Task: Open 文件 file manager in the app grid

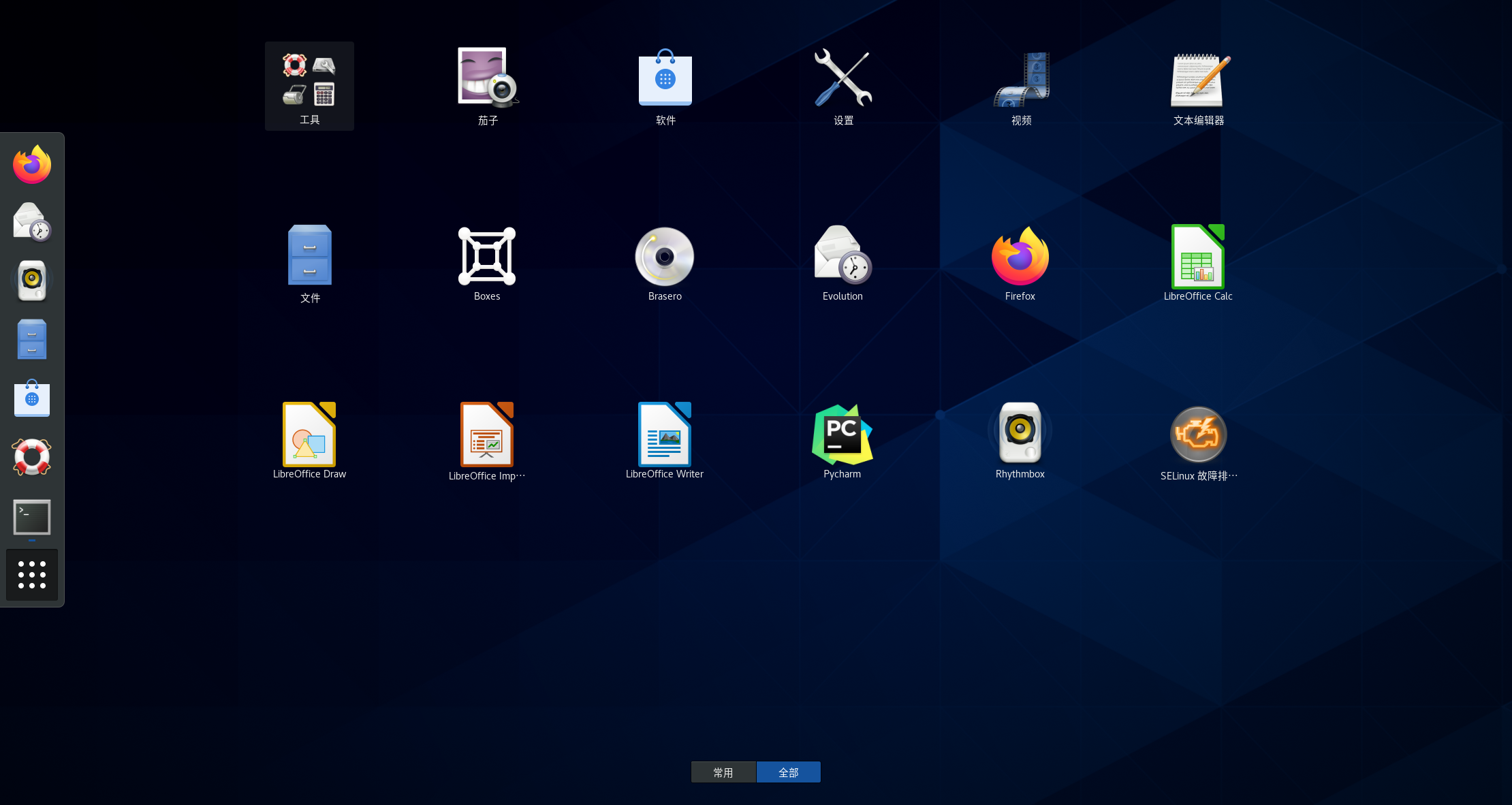Action: tap(310, 264)
